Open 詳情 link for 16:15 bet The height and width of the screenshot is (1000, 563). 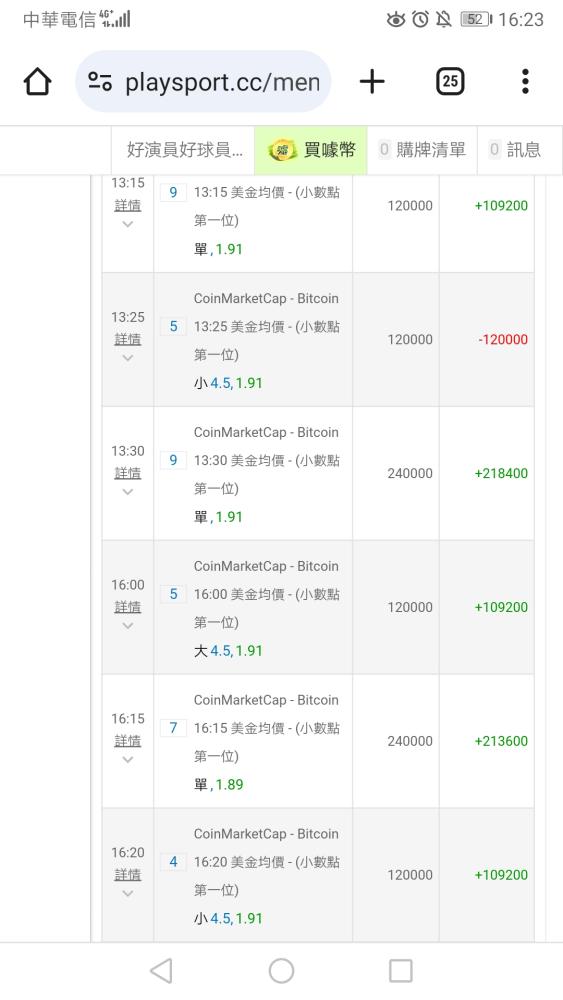pos(128,740)
